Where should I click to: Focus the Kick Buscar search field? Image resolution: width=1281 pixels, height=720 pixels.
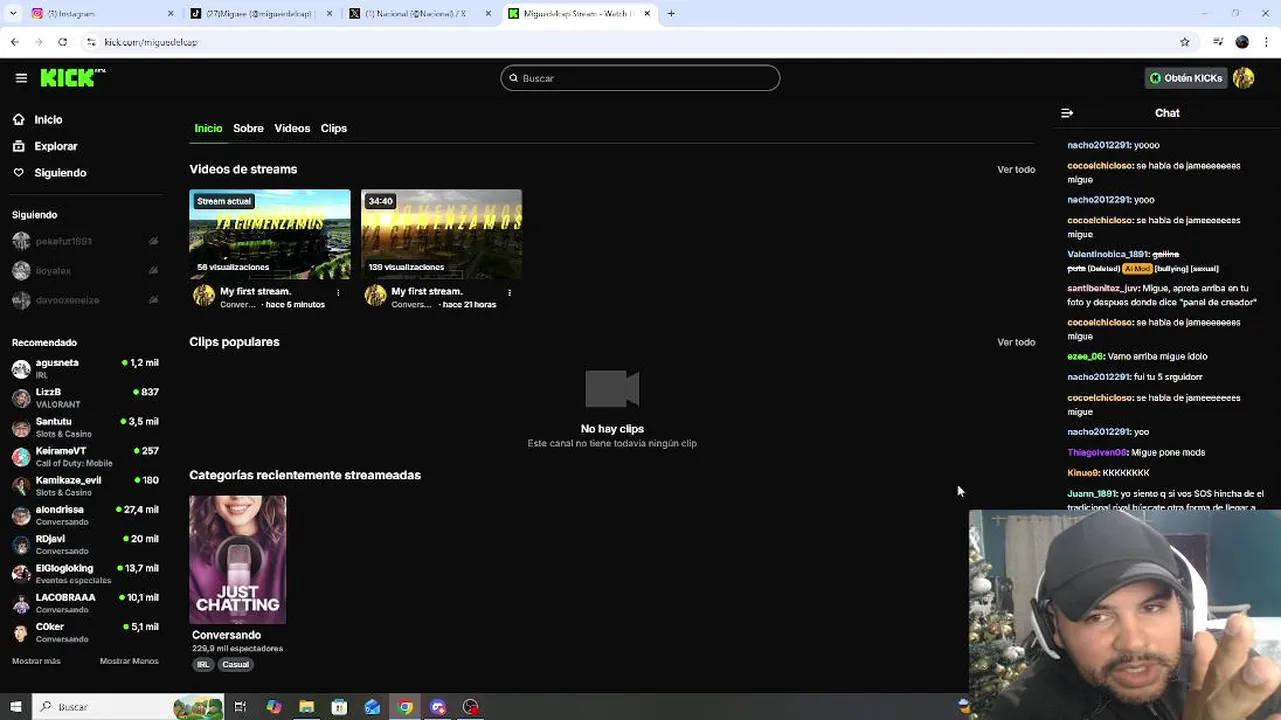pyautogui.click(x=640, y=78)
